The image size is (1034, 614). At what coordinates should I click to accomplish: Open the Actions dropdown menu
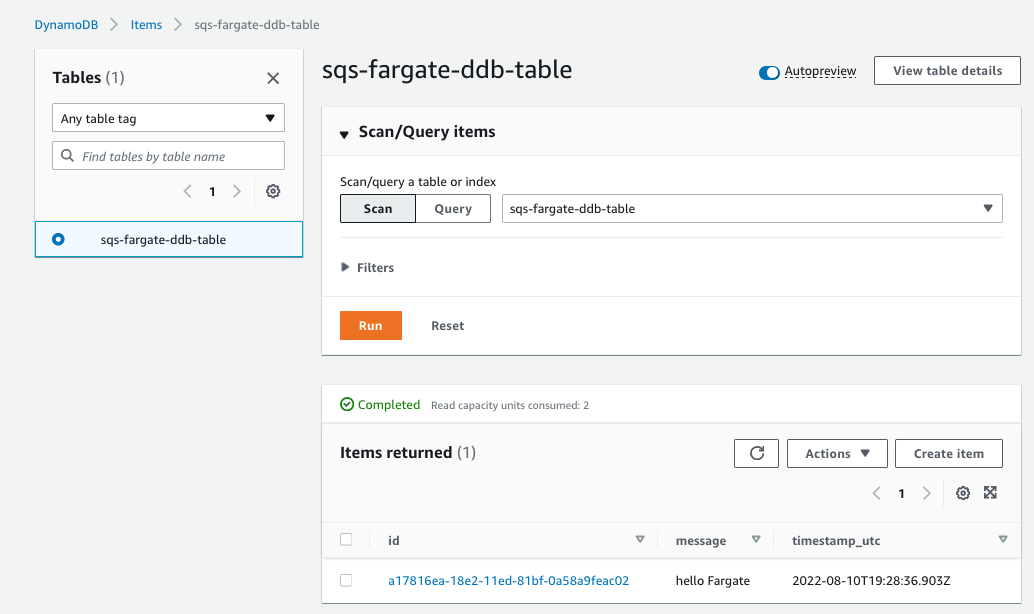click(837, 453)
